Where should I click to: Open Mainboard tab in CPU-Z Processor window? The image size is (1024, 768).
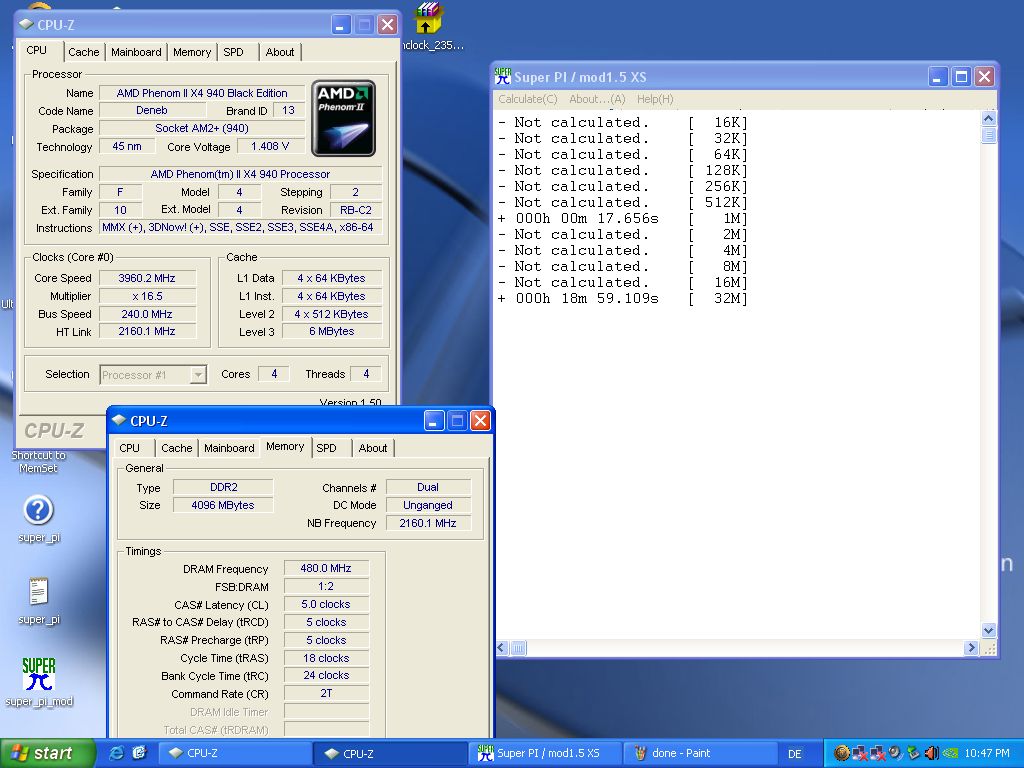click(136, 52)
